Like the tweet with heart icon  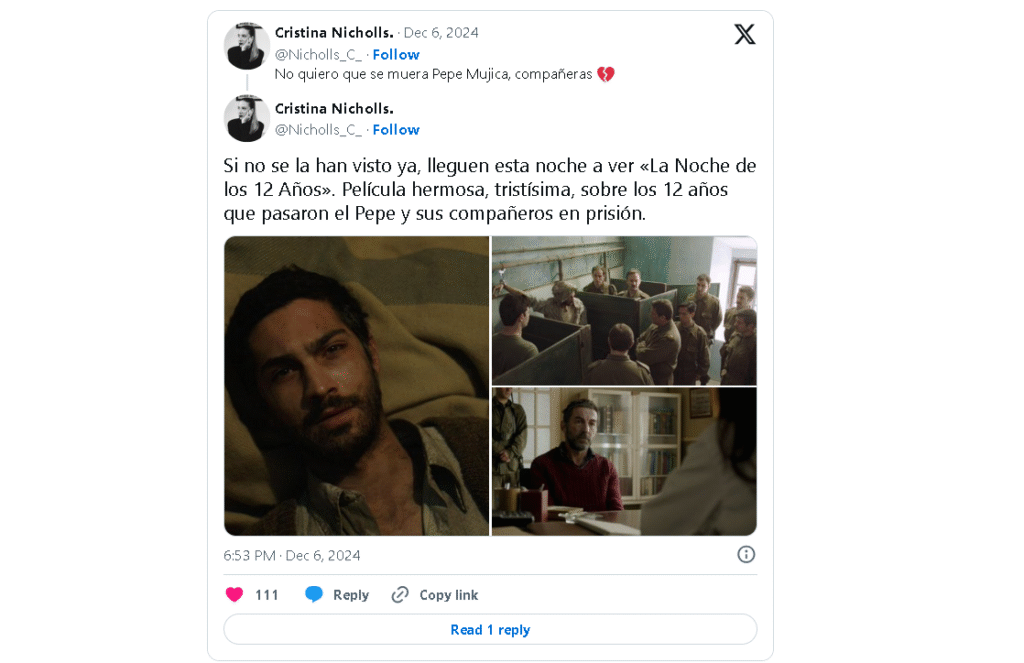pos(234,594)
